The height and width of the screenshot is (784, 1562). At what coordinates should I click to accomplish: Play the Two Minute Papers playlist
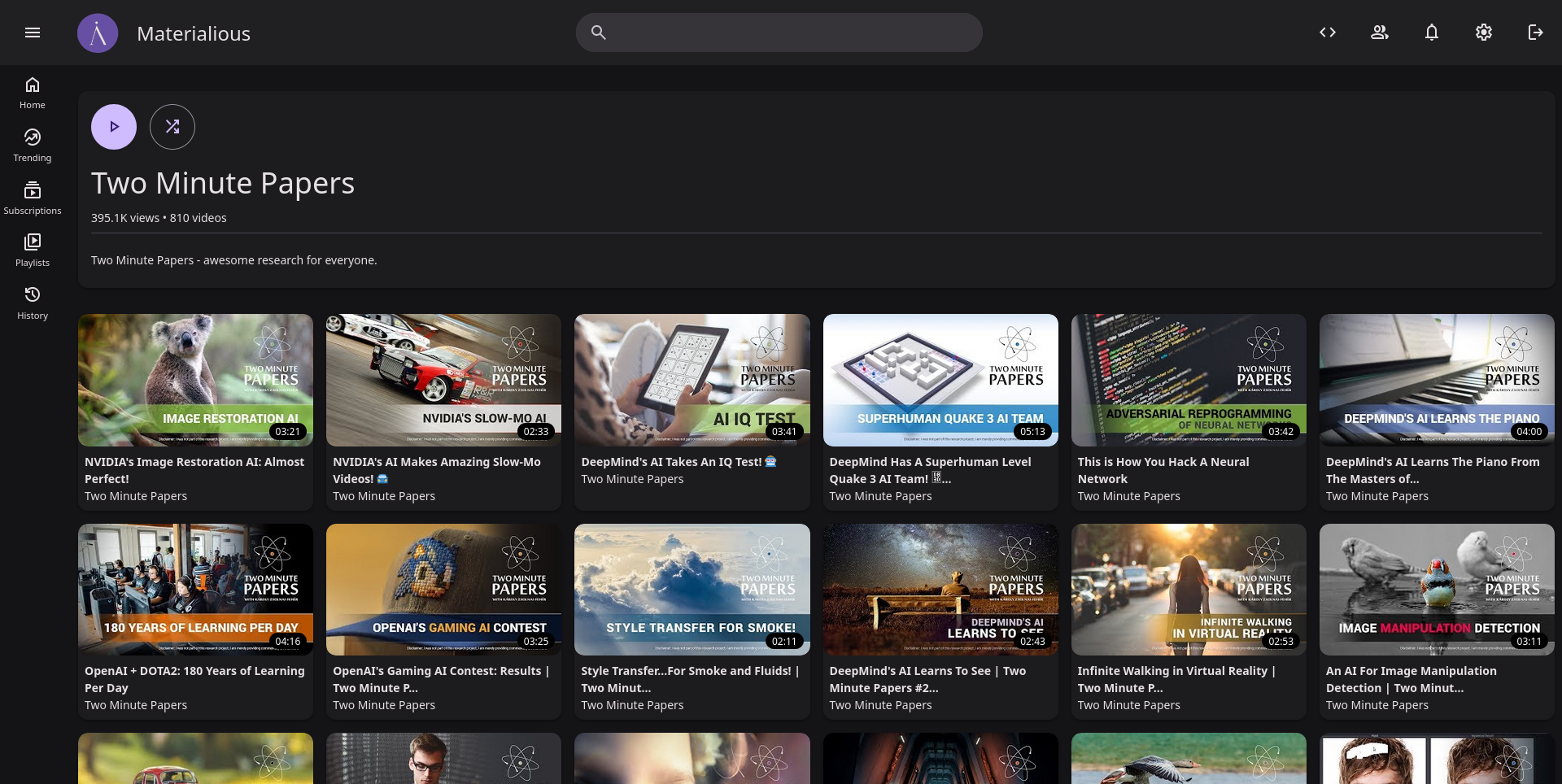tap(114, 127)
